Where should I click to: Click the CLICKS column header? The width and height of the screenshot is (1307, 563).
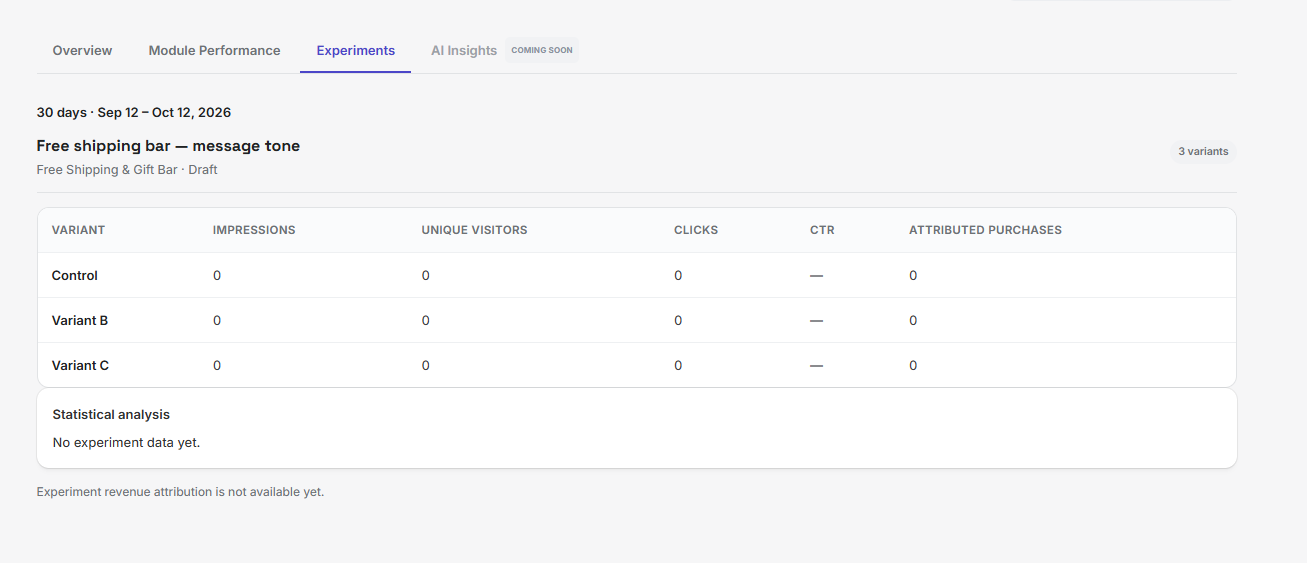pyautogui.click(x=696, y=230)
